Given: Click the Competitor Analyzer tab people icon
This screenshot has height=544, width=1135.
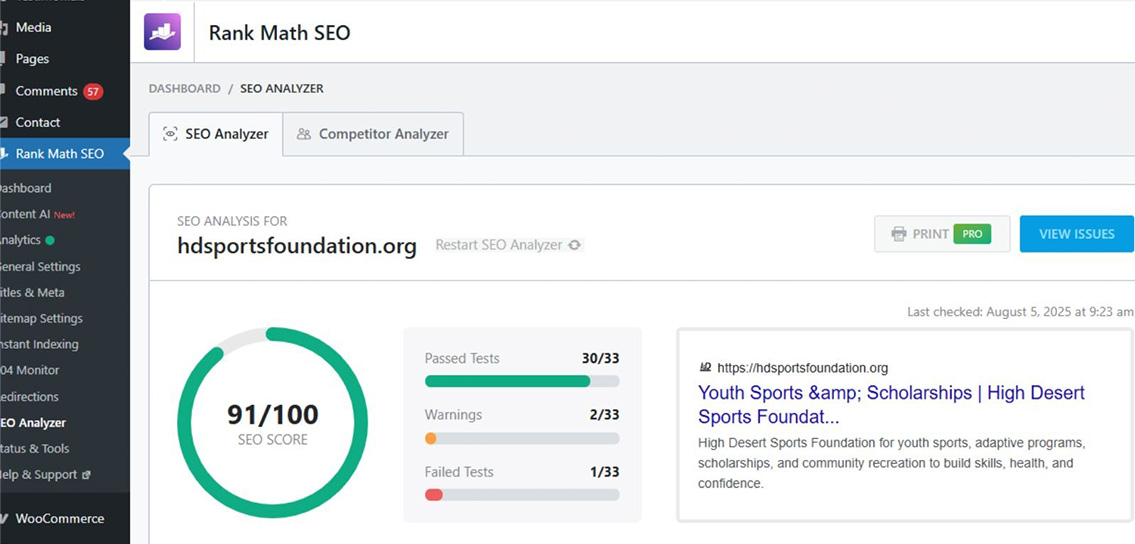Looking at the screenshot, I should pyautogui.click(x=304, y=134).
